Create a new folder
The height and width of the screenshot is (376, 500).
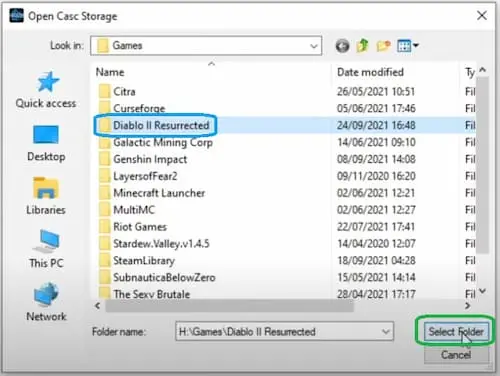click(x=383, y=46)
